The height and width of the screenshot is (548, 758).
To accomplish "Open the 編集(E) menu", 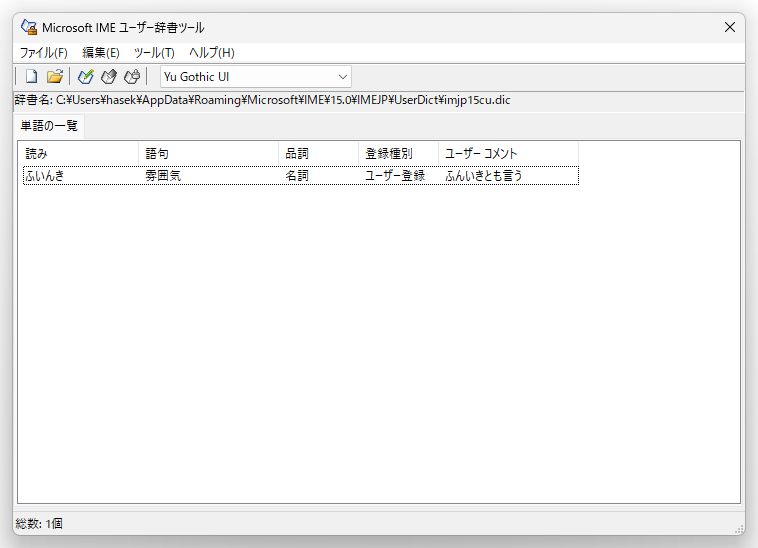I will click(x=101, y=53).
